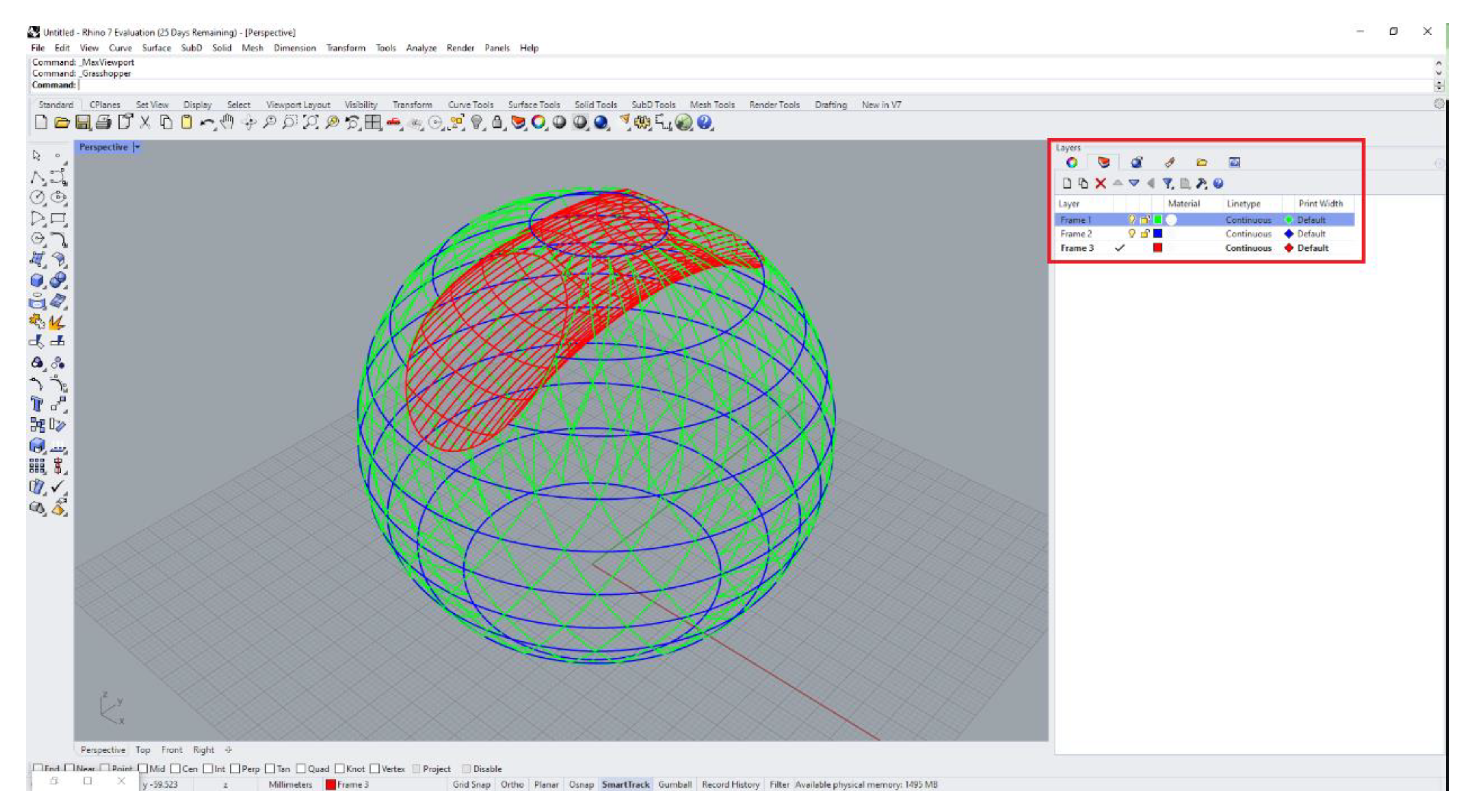The width and height of the screenshot is (1472, 812).
Task: Select the Text object tool in sidebar
Action: (x=37, y=404)
